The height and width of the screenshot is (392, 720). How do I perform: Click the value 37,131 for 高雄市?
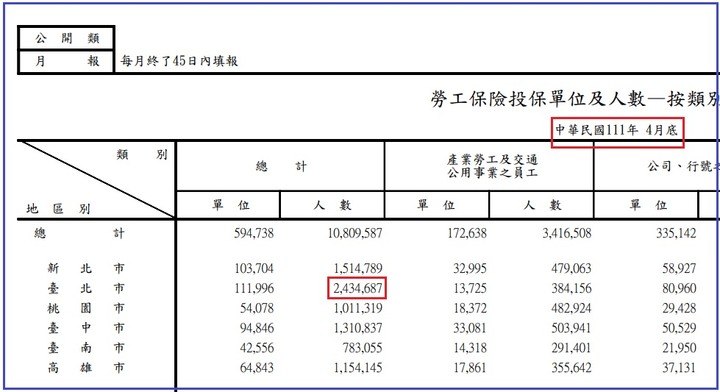[679, 368]
